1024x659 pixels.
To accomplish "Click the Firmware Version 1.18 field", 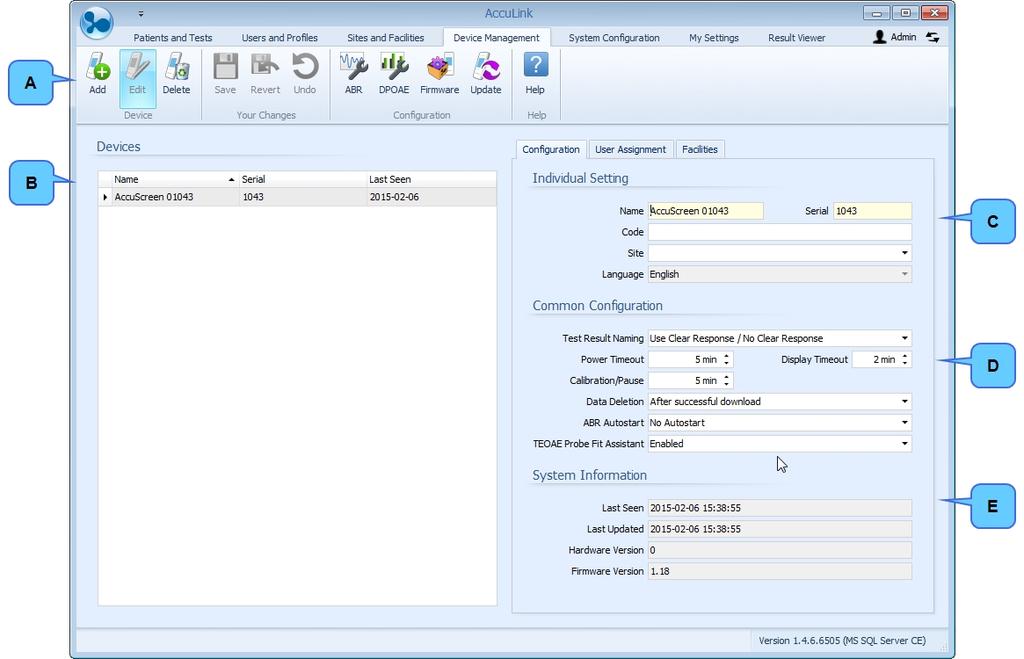I will coord(780,571).
